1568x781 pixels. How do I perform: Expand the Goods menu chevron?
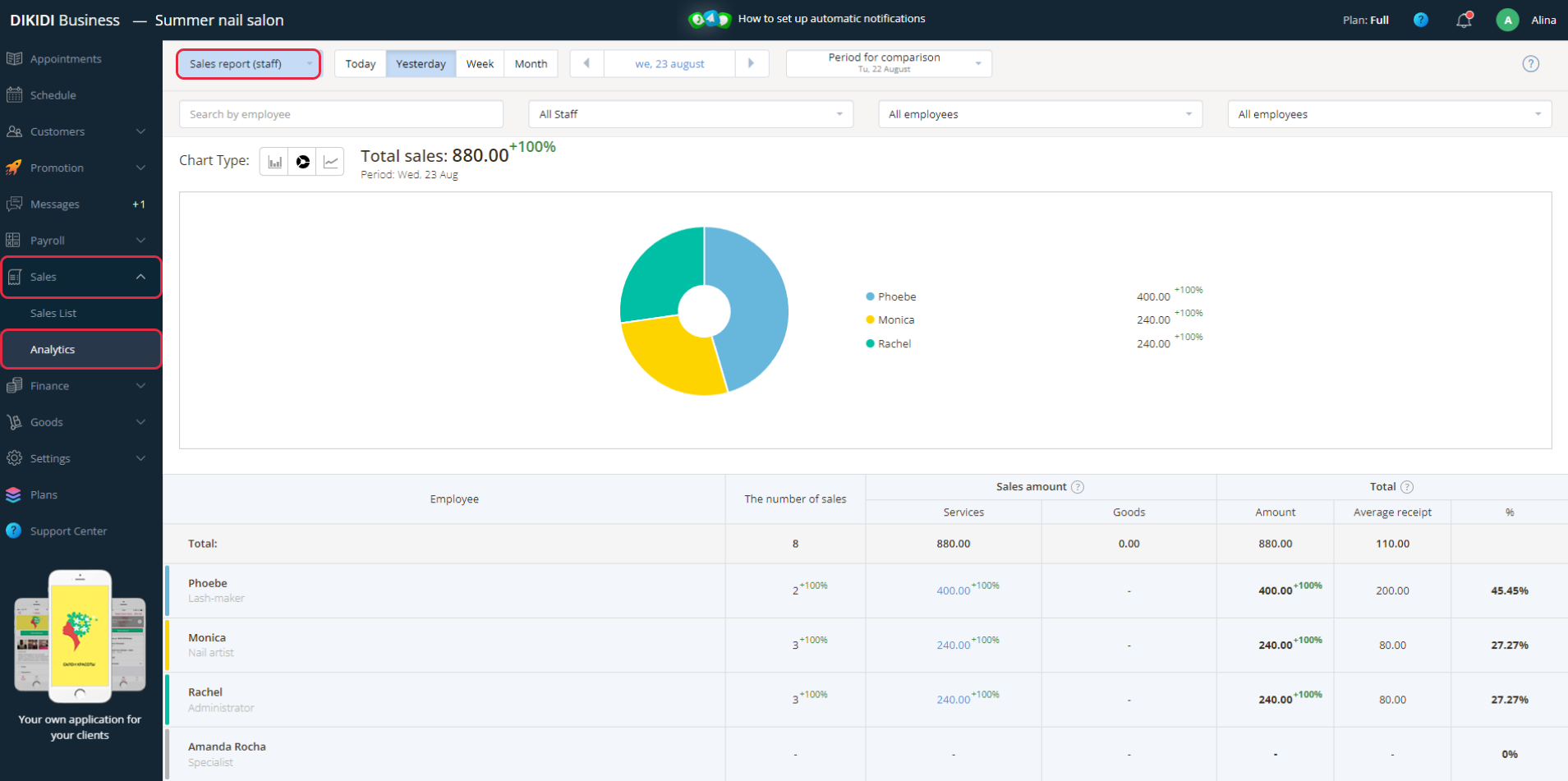[x=140, y=422]
